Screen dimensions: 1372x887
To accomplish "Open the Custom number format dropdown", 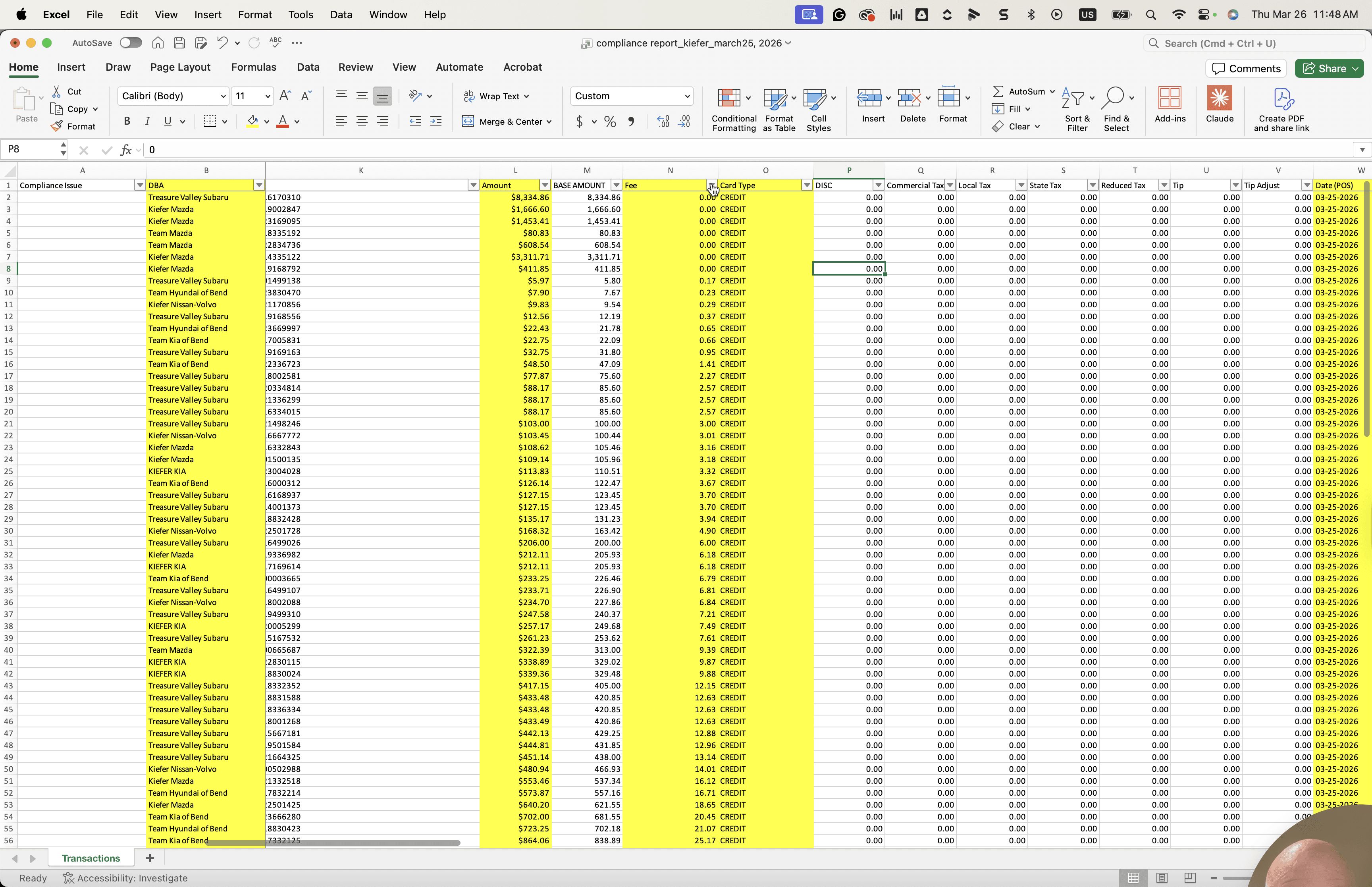I will pos(688,96).
